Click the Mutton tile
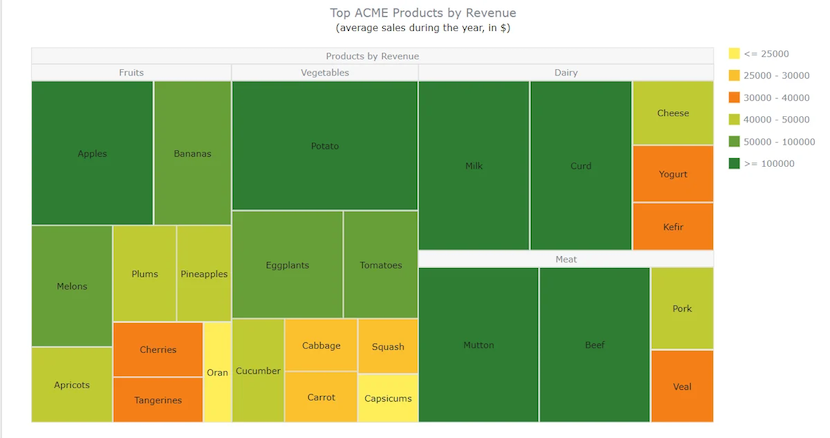 (479, 345)
